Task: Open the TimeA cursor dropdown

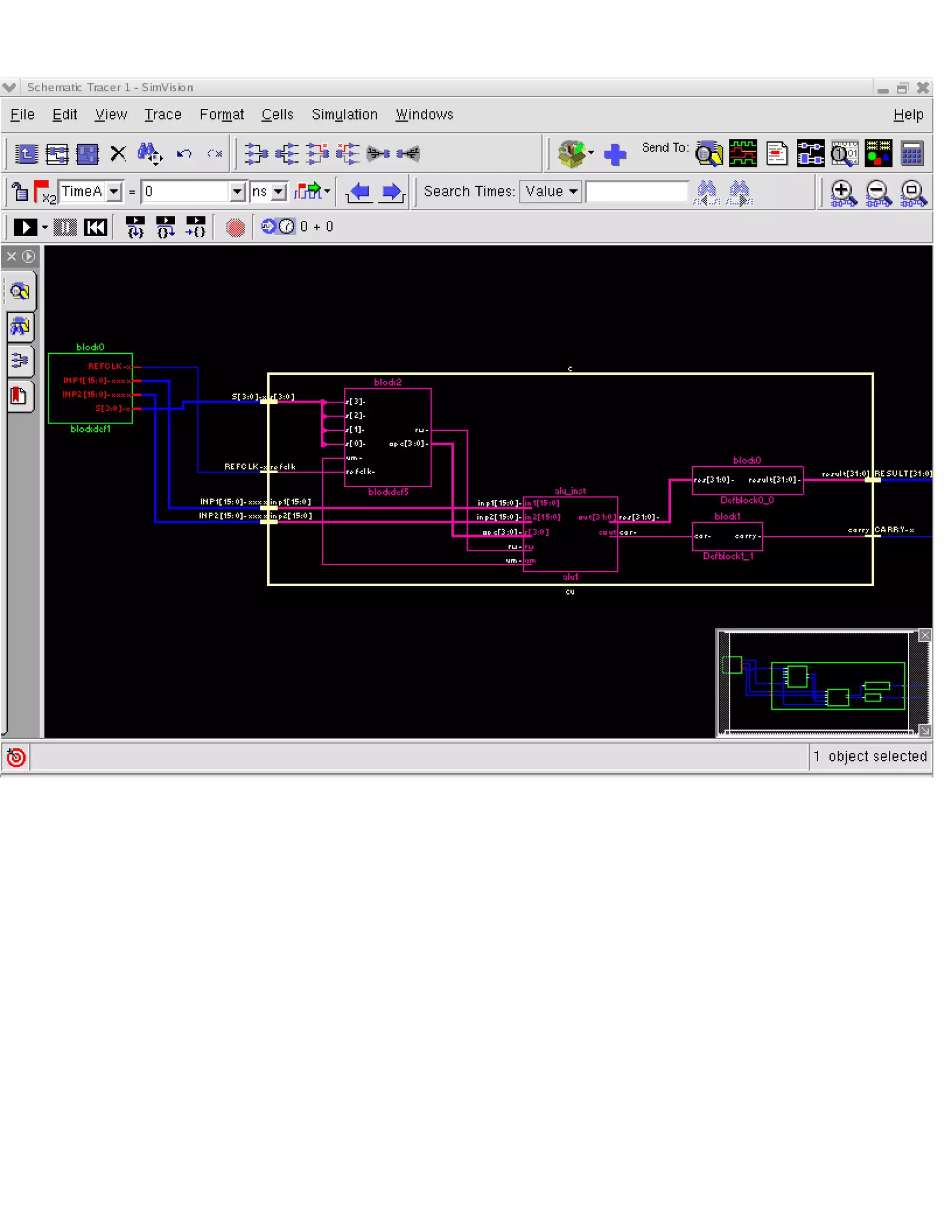Action: pos(114,192)
